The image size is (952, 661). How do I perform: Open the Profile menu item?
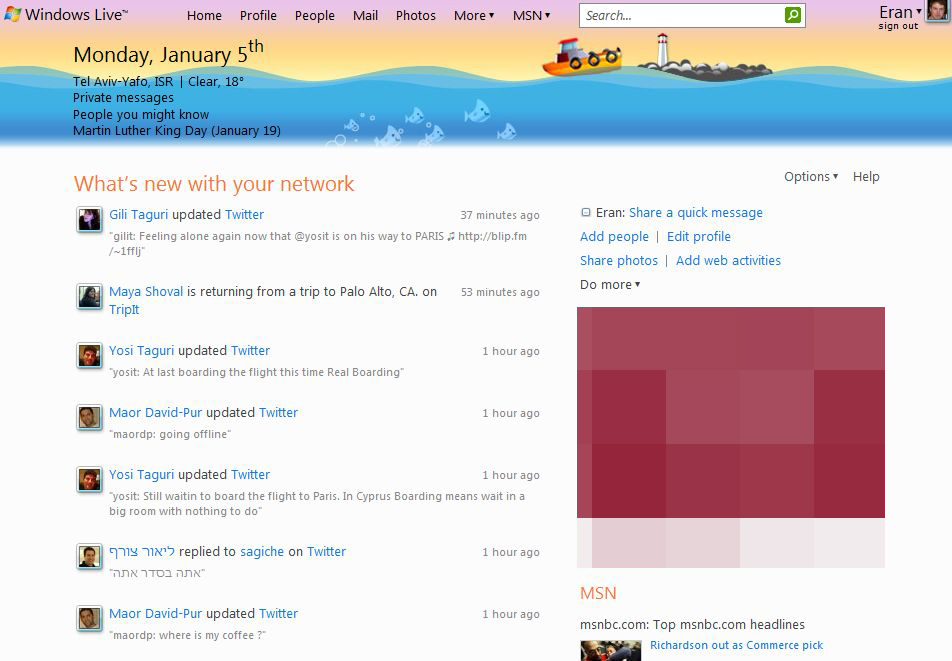click(258, 15)
